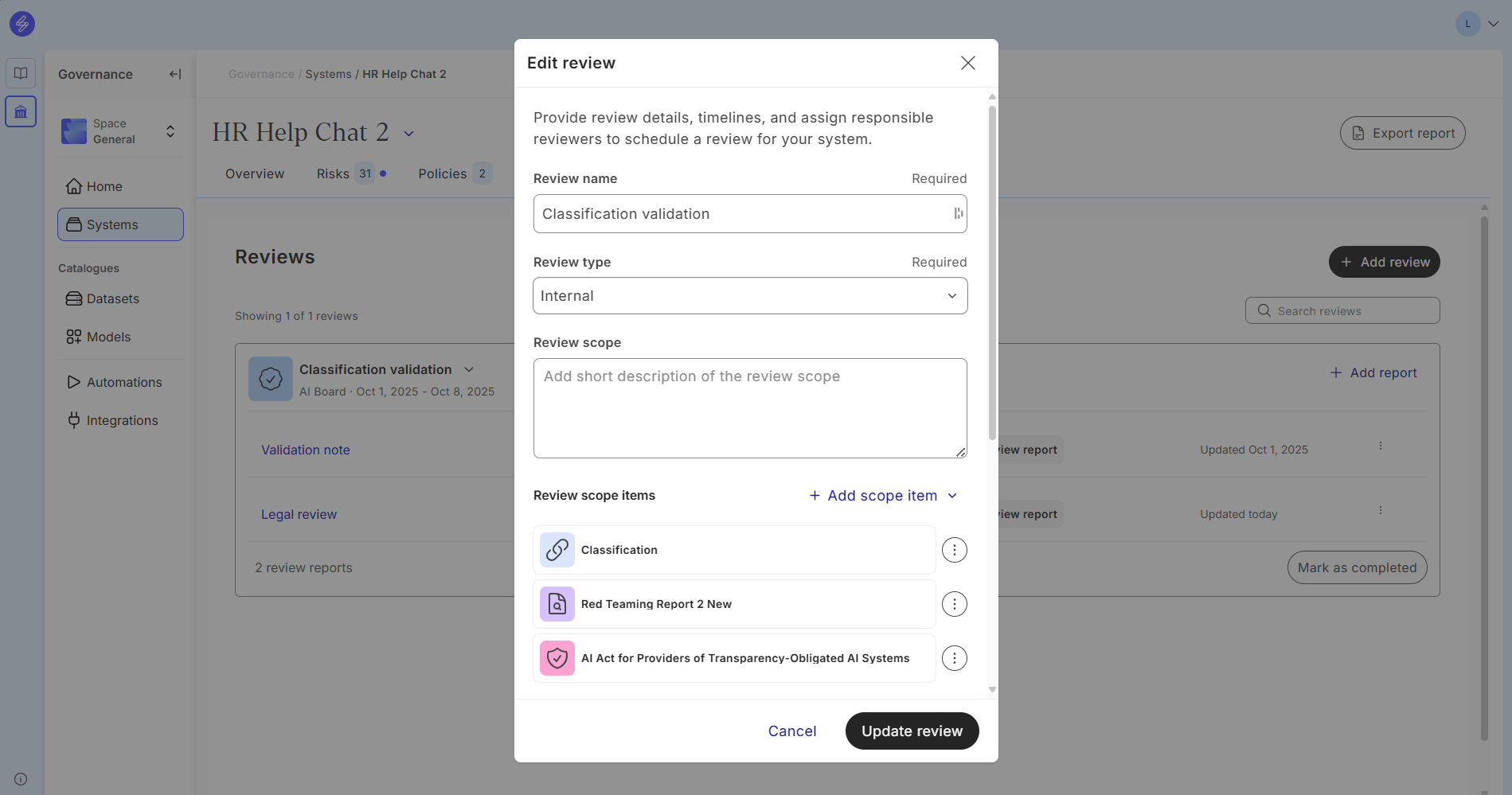The image size is (1512, 795).
Task: Collapse the Governance sidebar
Action: 175,74
